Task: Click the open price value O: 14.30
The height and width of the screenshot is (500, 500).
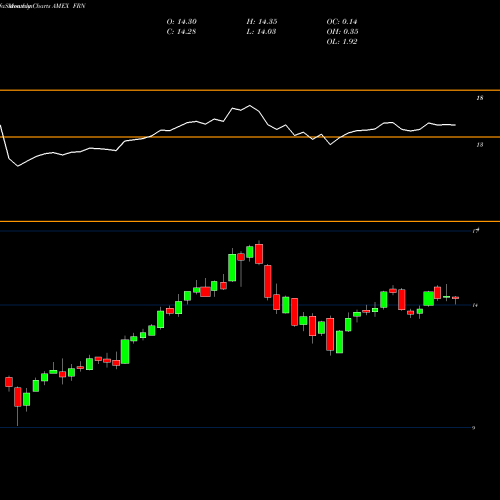Action: coord(182,22)
